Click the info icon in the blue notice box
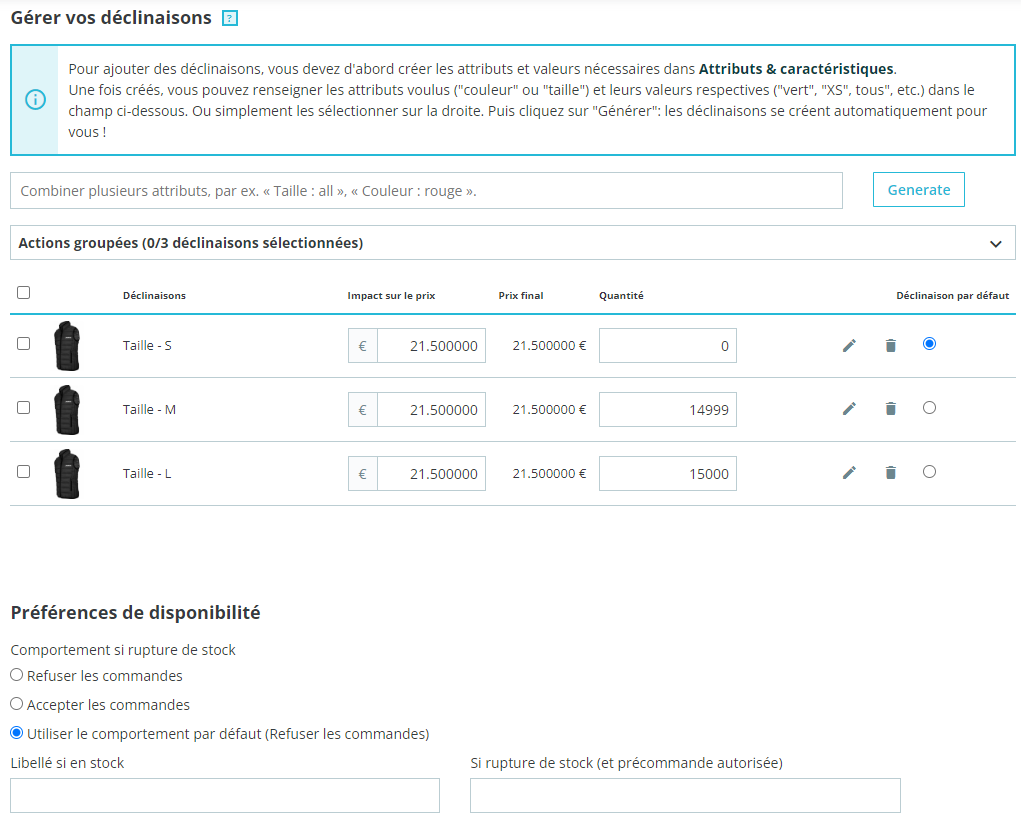This screenshot has height=819, width=1021. 35,100
